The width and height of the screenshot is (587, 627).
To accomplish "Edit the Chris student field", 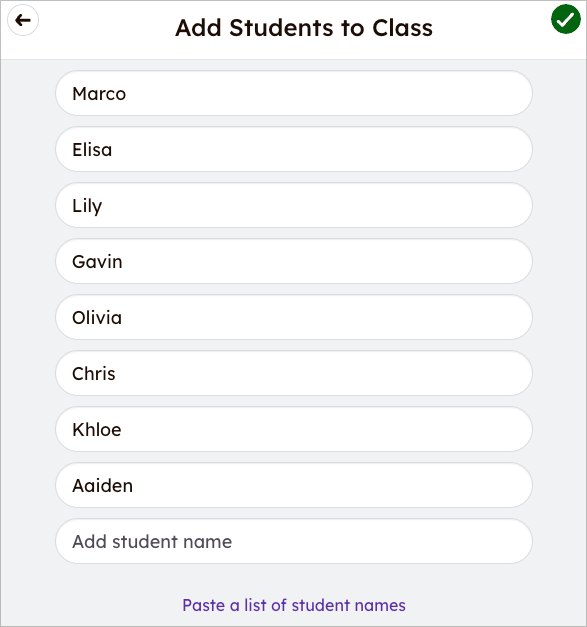I will (294, 373).
